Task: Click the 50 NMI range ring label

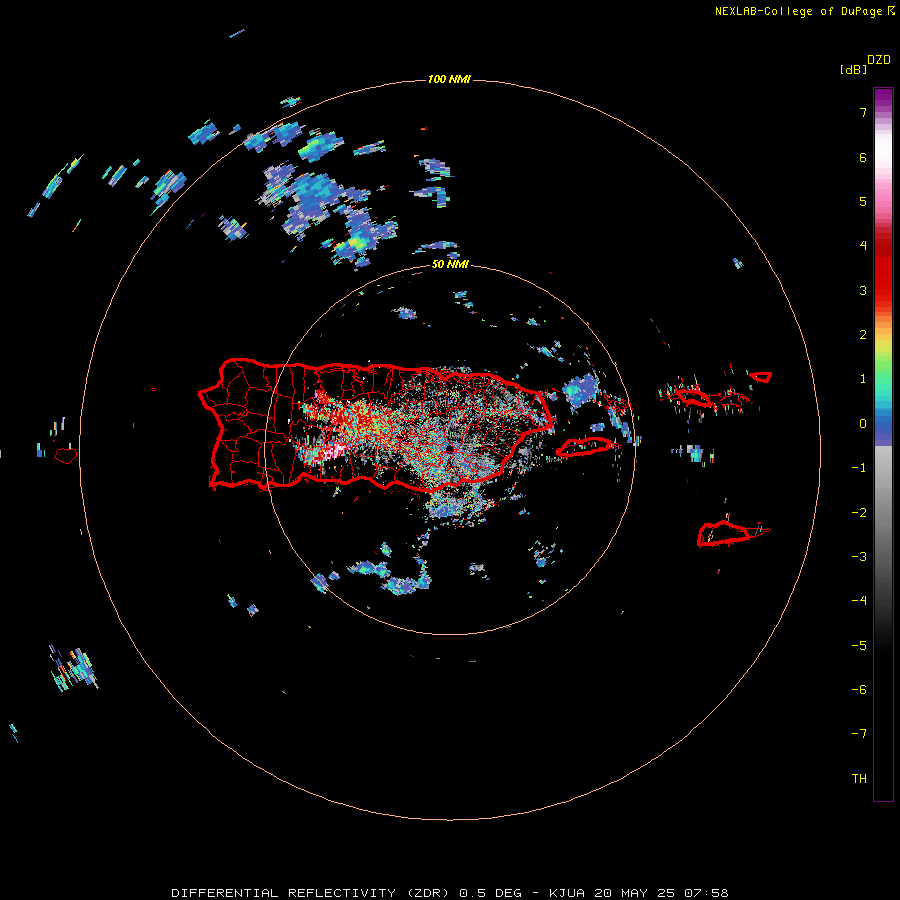Action: coord(450,264)
